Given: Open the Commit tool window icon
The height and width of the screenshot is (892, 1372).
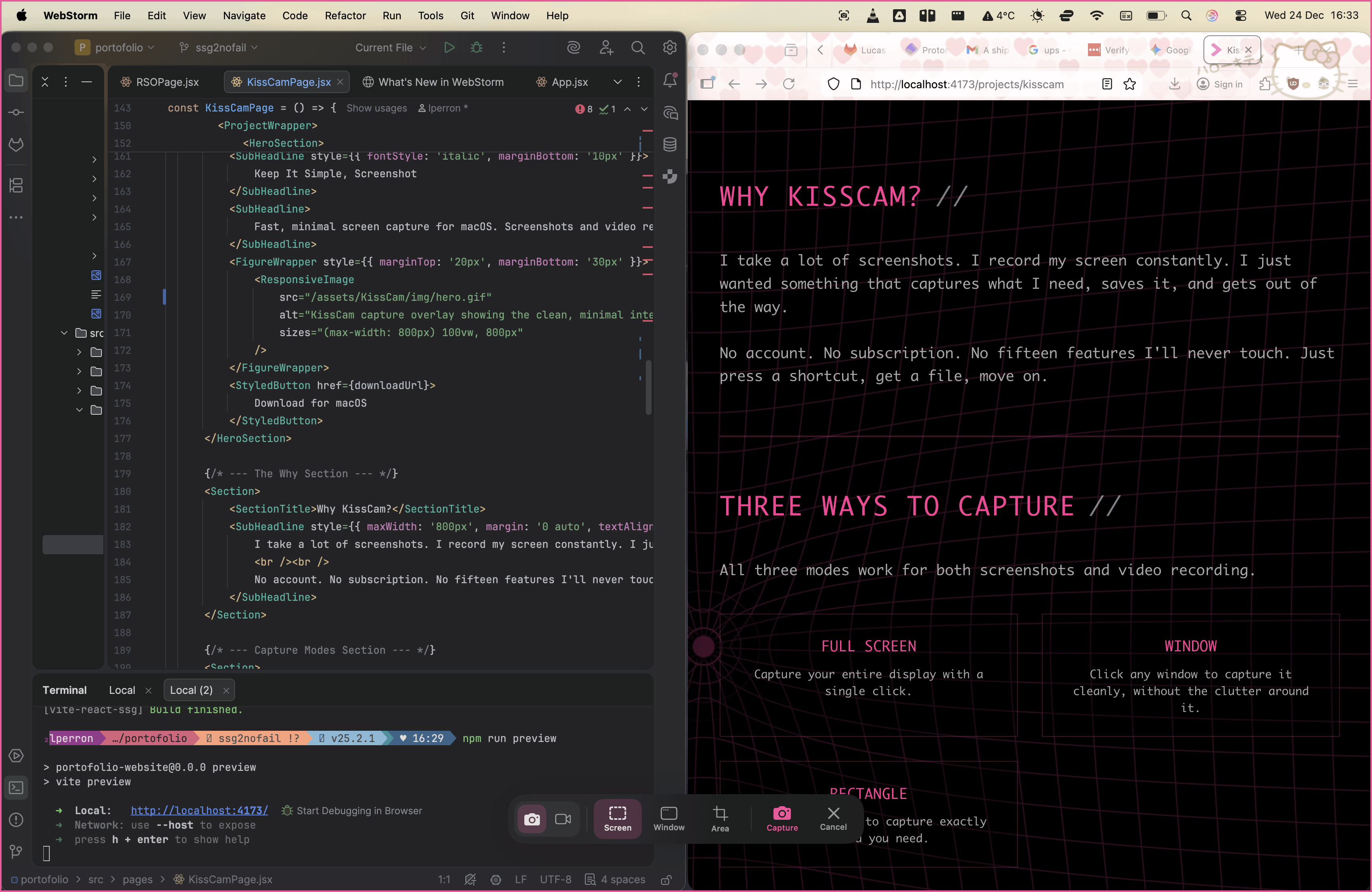Looking at the screenshot, I should 16,112.
